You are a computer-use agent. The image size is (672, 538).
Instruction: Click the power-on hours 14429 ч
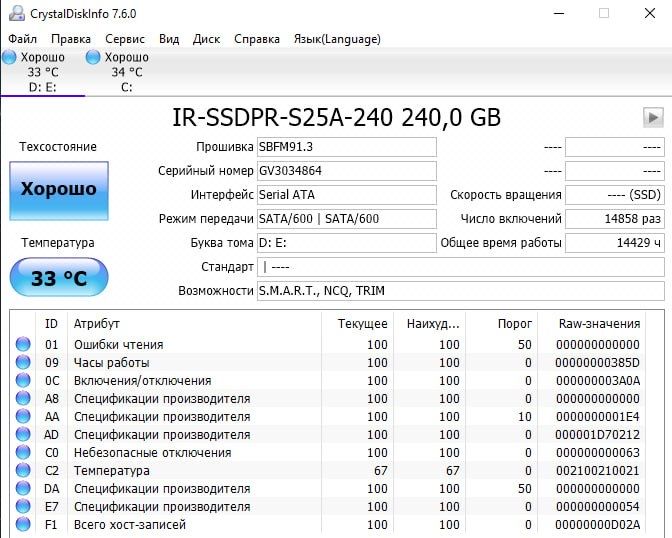[x=615, y=243]
